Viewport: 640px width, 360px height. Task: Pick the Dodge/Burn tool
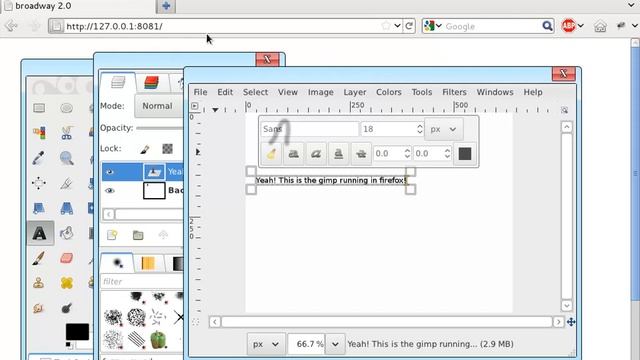[67, 308]
